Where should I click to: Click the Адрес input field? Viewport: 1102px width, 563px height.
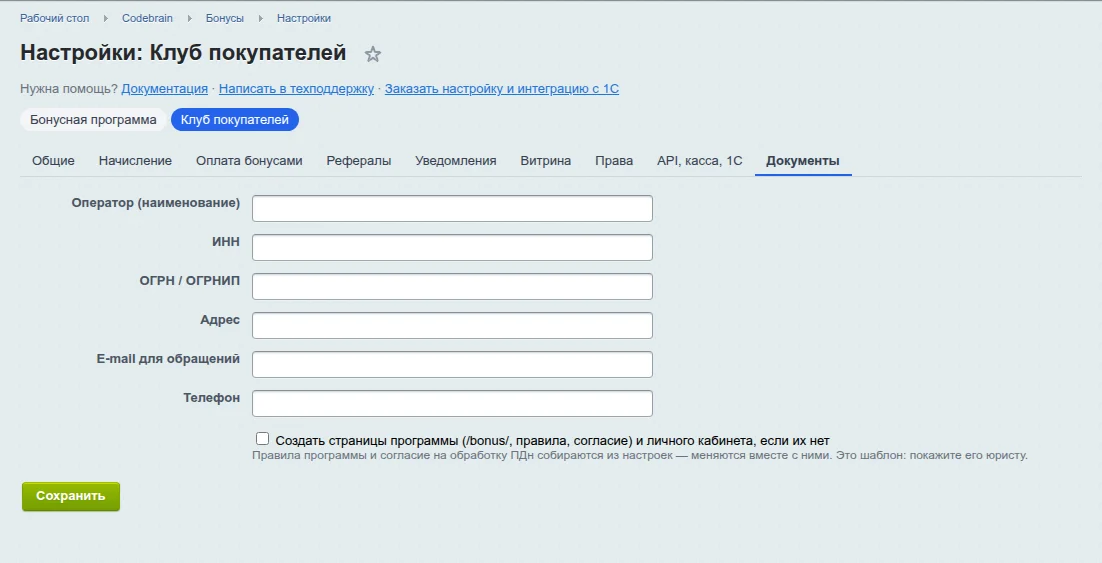click(453, 325)
